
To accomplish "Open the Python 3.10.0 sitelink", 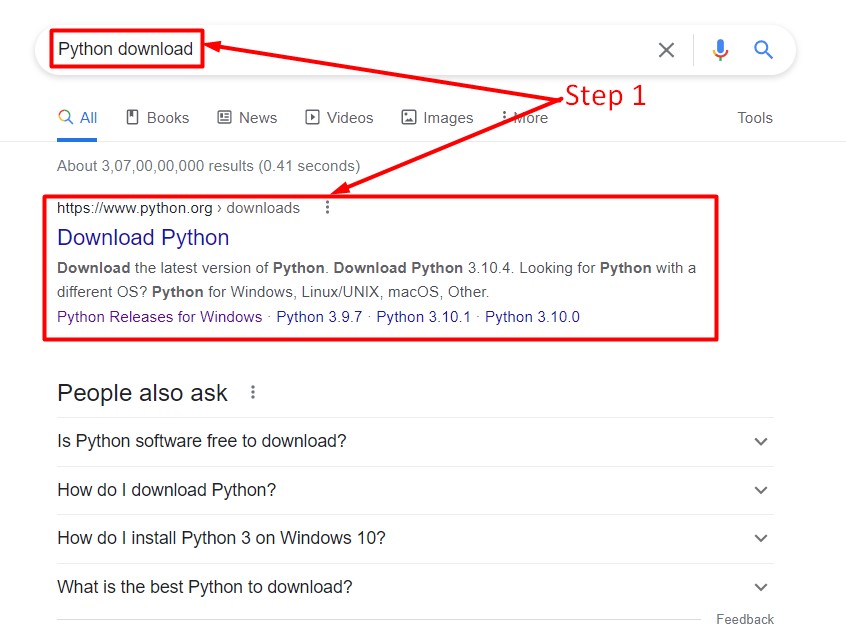I will pos(532,317).
